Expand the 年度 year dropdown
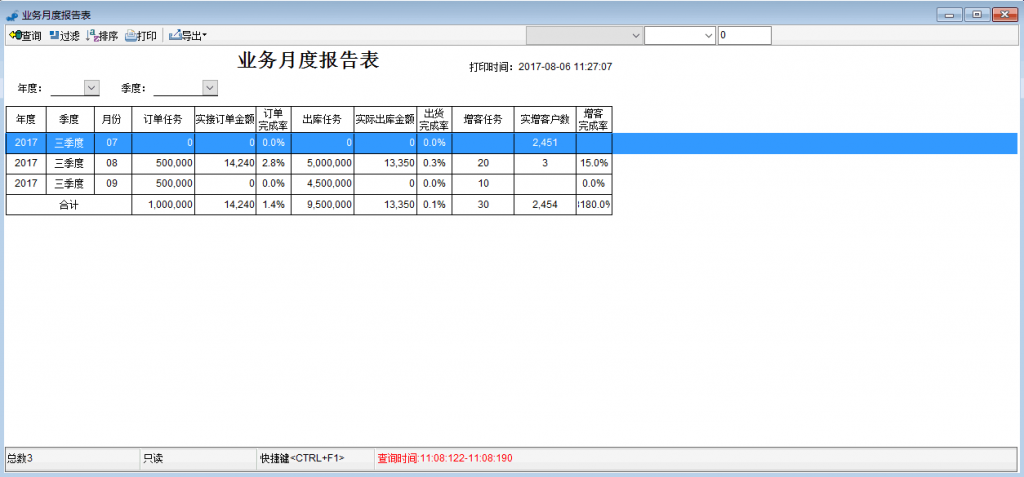Viewport: 1024px width, 477px height. [92, 88]
